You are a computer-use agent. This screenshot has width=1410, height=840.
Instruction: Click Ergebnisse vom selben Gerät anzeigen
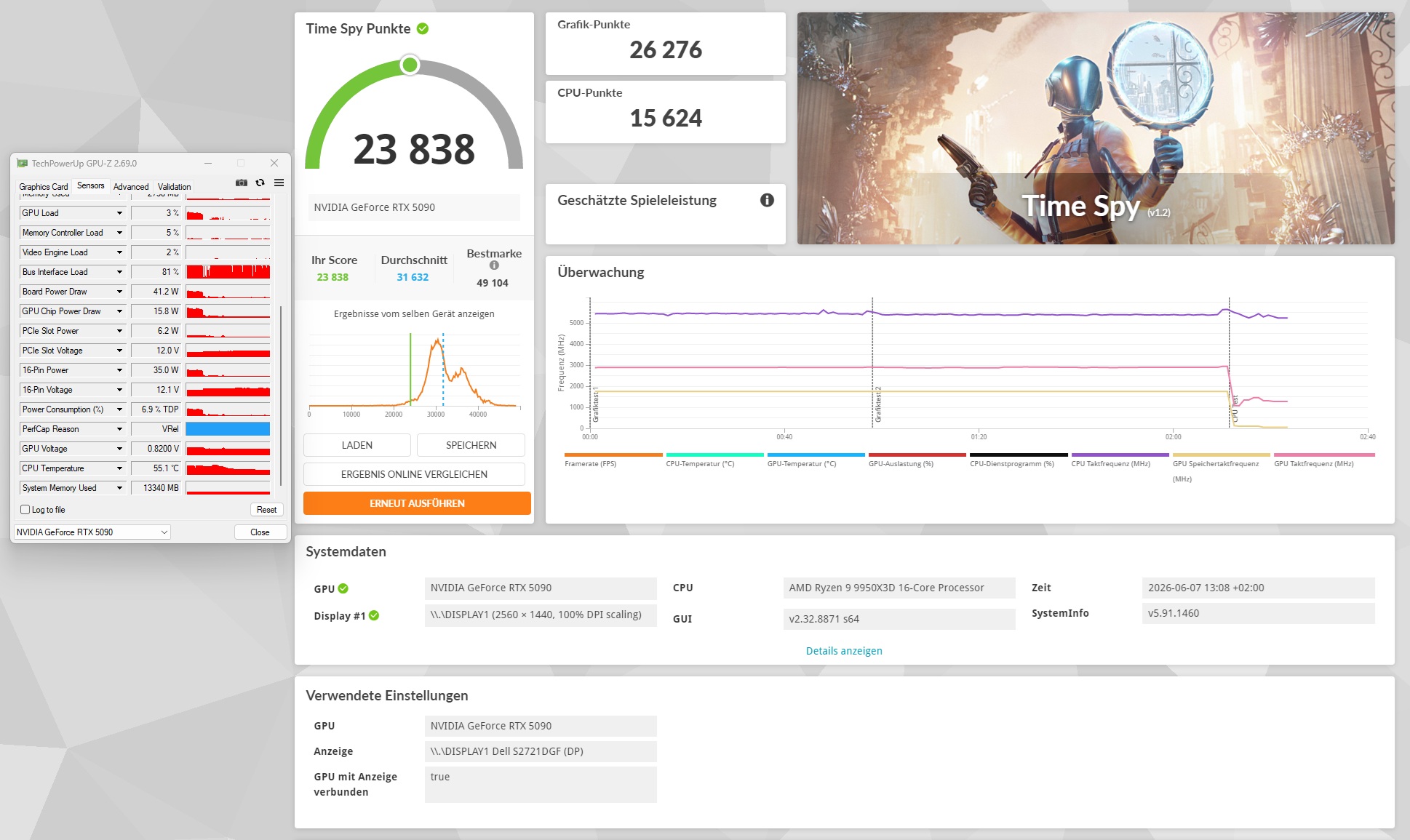414,314
